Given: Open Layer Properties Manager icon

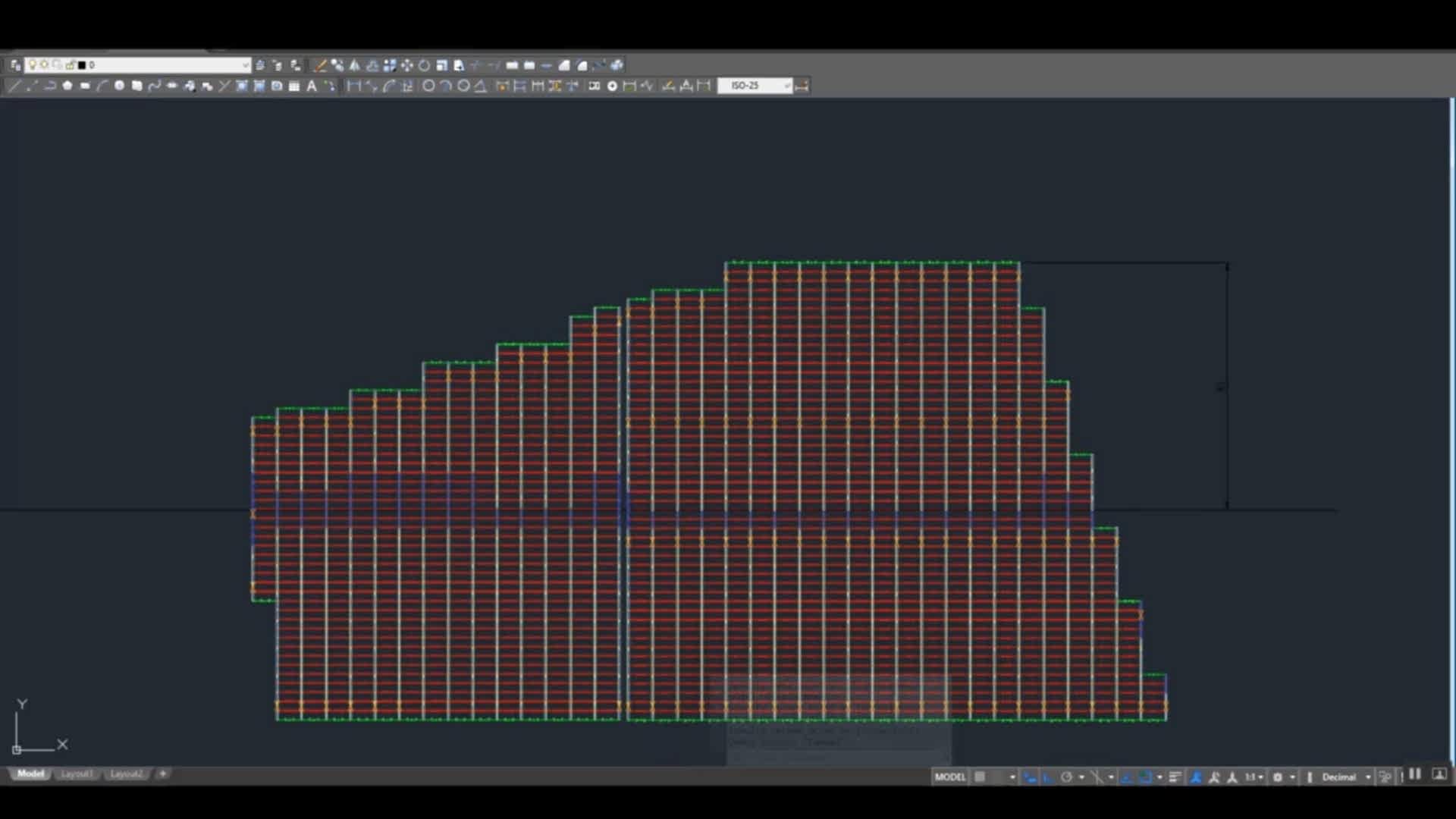Looking at the screenshot, I should [15, 65].
